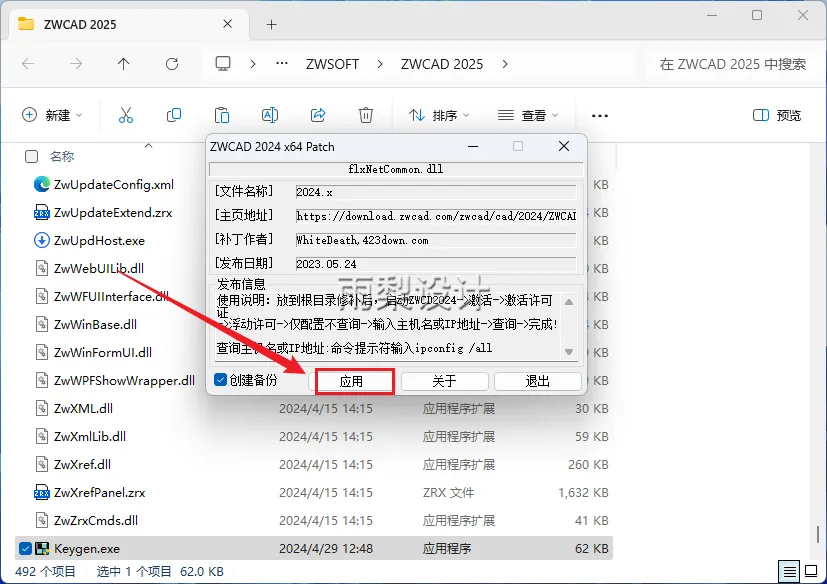Image resolution: width=827 pixels, height=584 pixels.
Task: Click the Rename icon
Action: pos(270,115)
